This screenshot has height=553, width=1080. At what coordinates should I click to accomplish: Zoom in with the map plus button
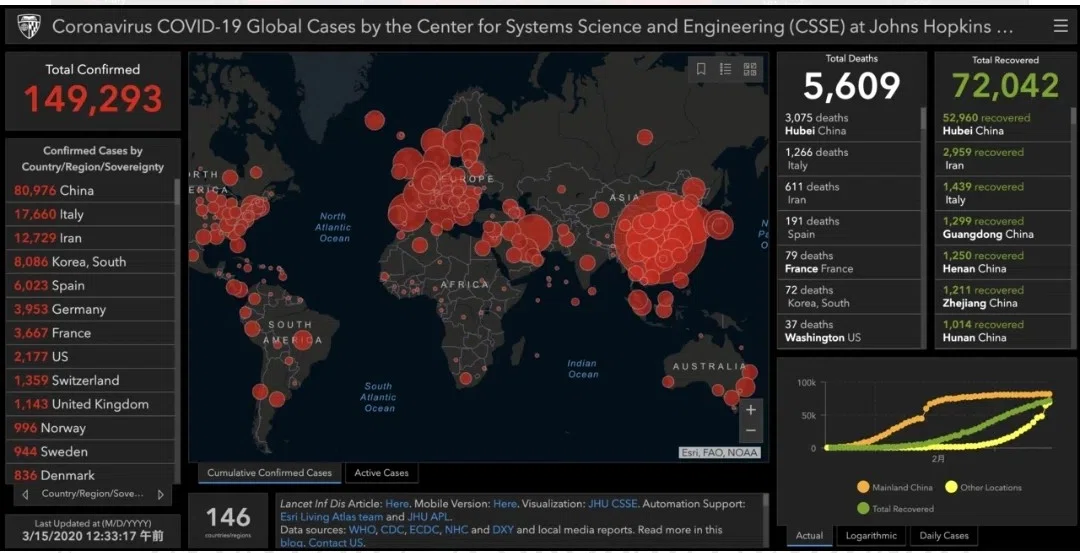(751, 410)
